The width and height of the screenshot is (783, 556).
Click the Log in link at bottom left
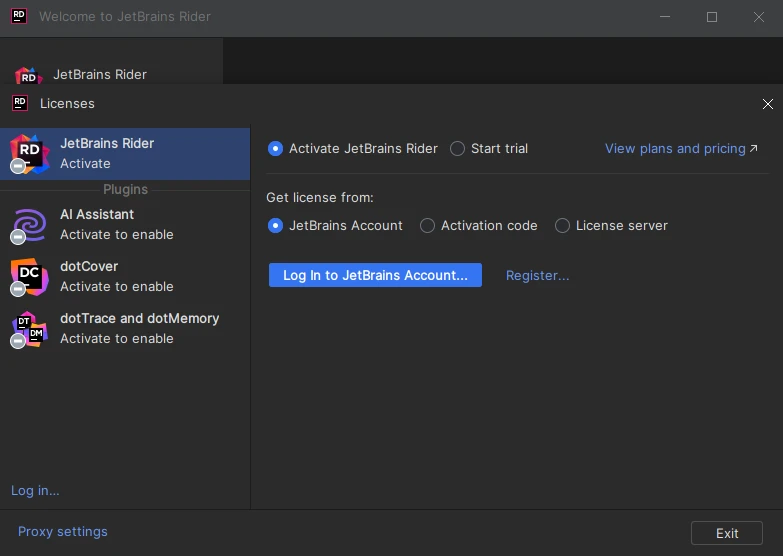35,490
